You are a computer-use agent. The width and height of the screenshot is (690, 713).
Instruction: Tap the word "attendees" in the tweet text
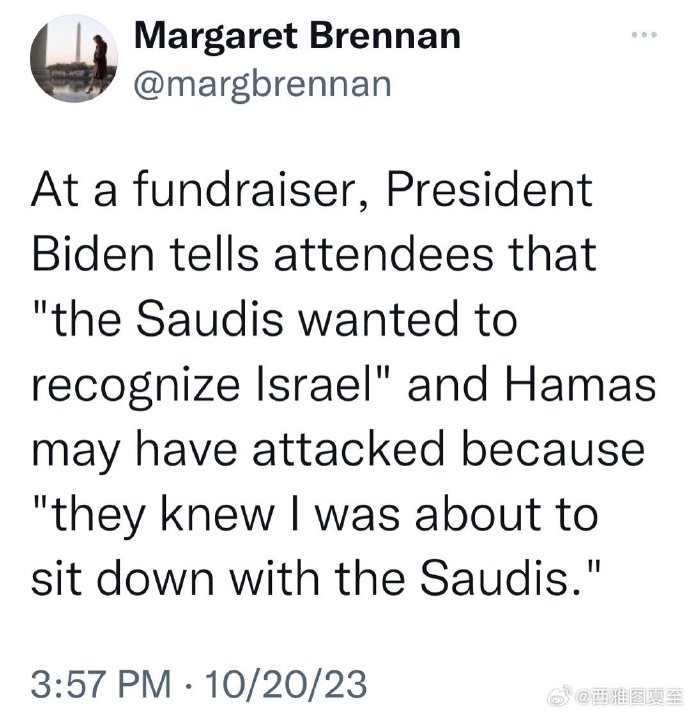tap(383, 256)
